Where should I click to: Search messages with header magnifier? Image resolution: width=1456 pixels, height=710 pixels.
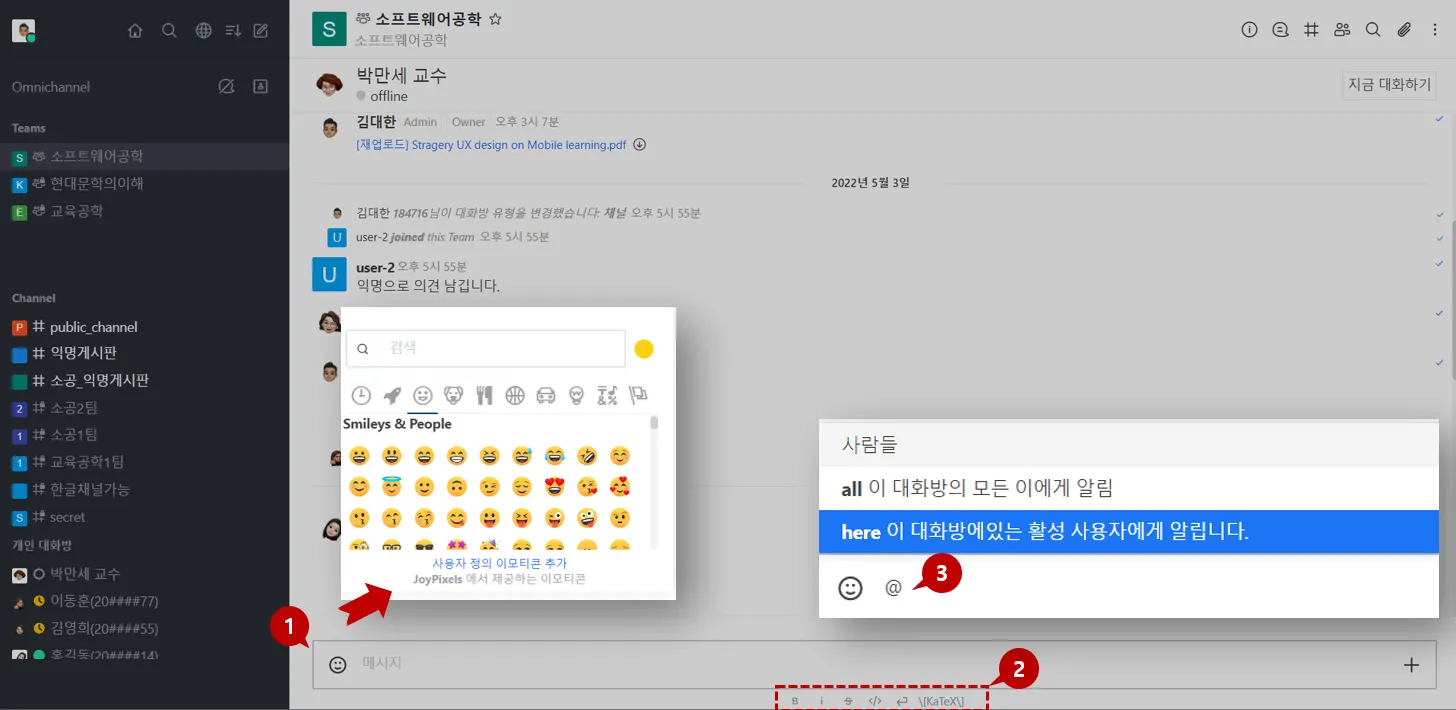(1373, 30)
